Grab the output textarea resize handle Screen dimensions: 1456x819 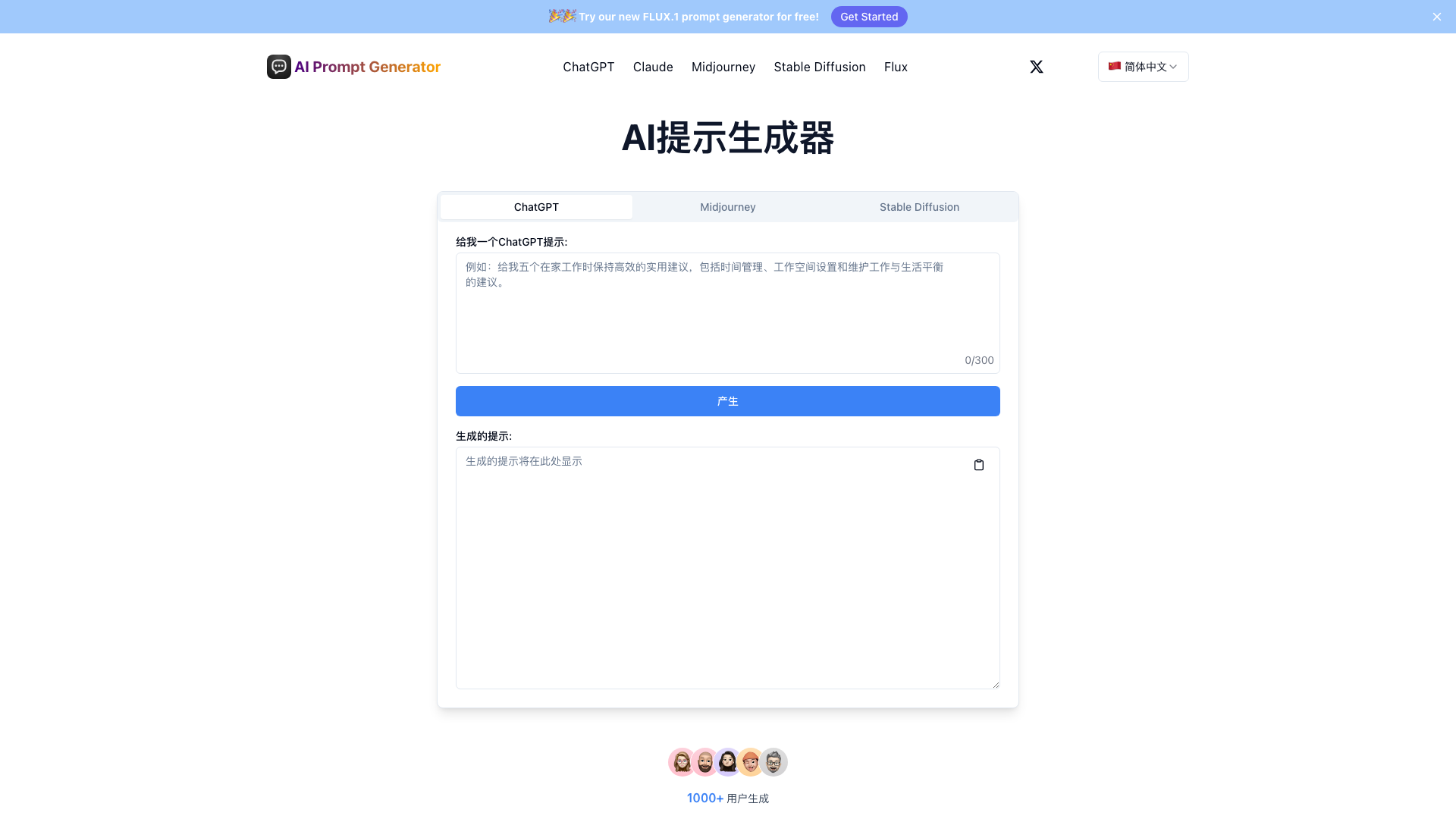tap(996, 685)
